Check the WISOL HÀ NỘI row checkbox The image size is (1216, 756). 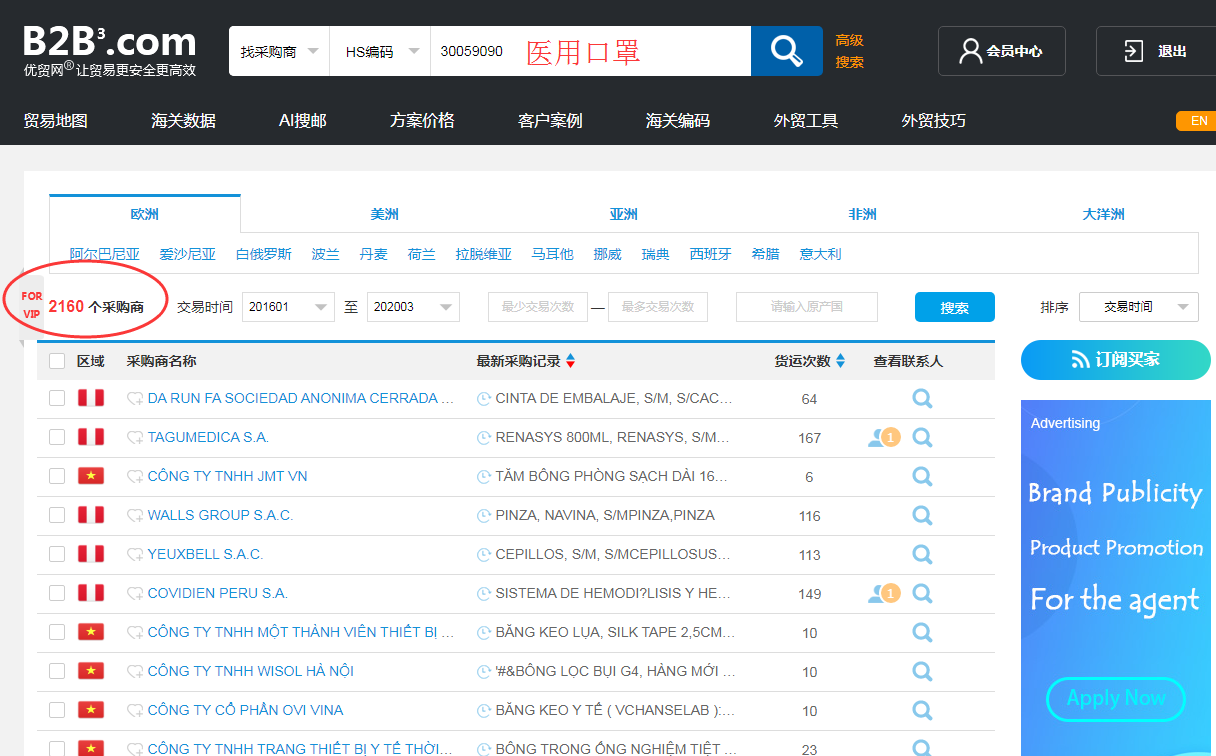point(57,671)
